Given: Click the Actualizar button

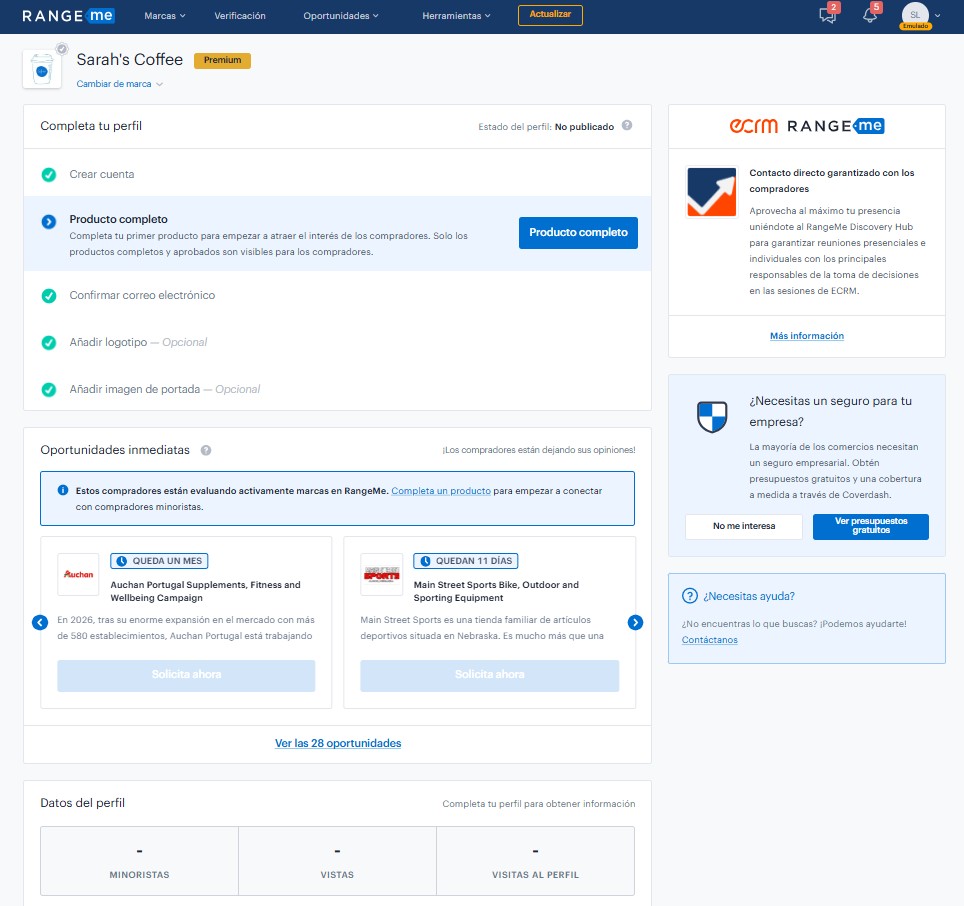Looking at the screenshot, I should [x=550, y=15].
